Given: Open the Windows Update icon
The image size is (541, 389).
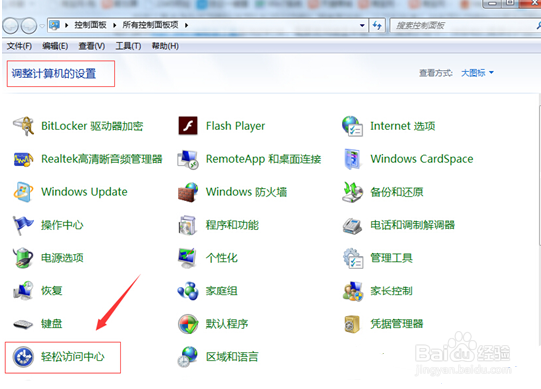Looking at the screenshot, I should pyautogui.click(x=23, y=192).
